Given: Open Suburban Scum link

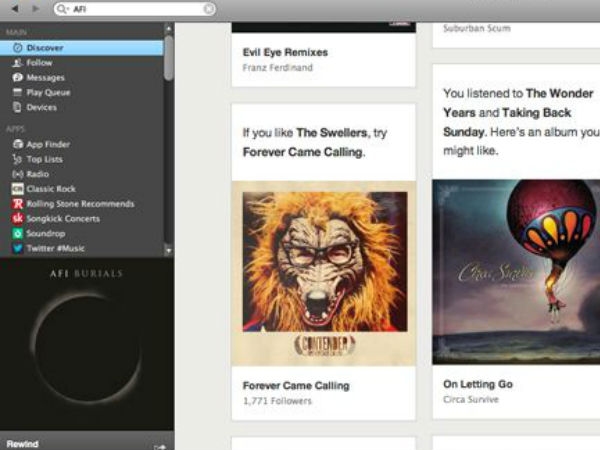Looking at the screenshot, I should point(476,28).
